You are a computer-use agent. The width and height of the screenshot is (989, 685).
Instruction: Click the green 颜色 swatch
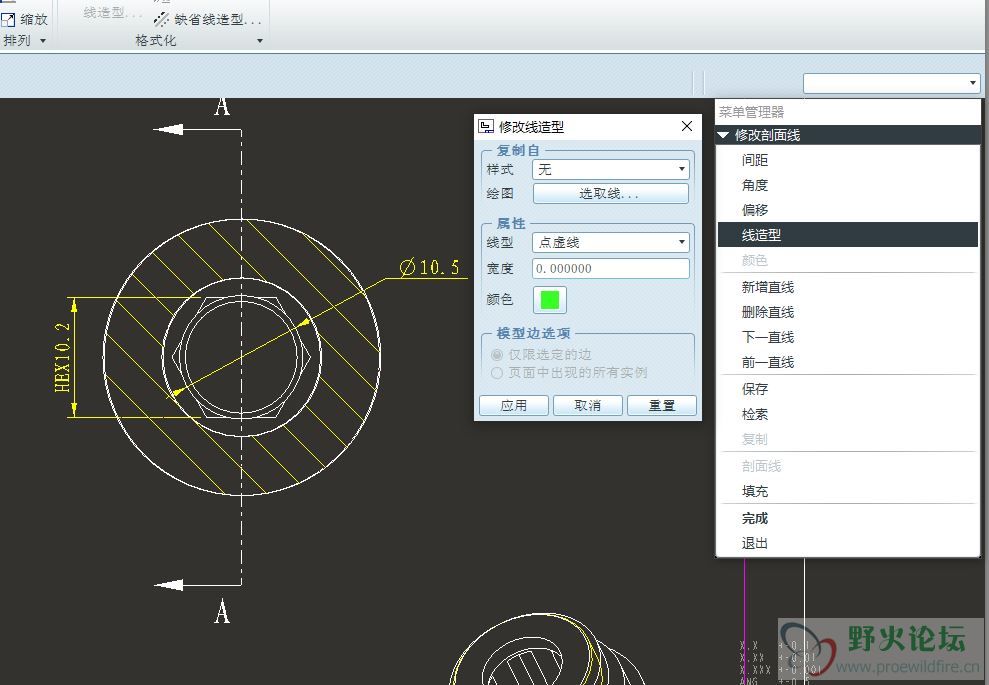[549, 300]
